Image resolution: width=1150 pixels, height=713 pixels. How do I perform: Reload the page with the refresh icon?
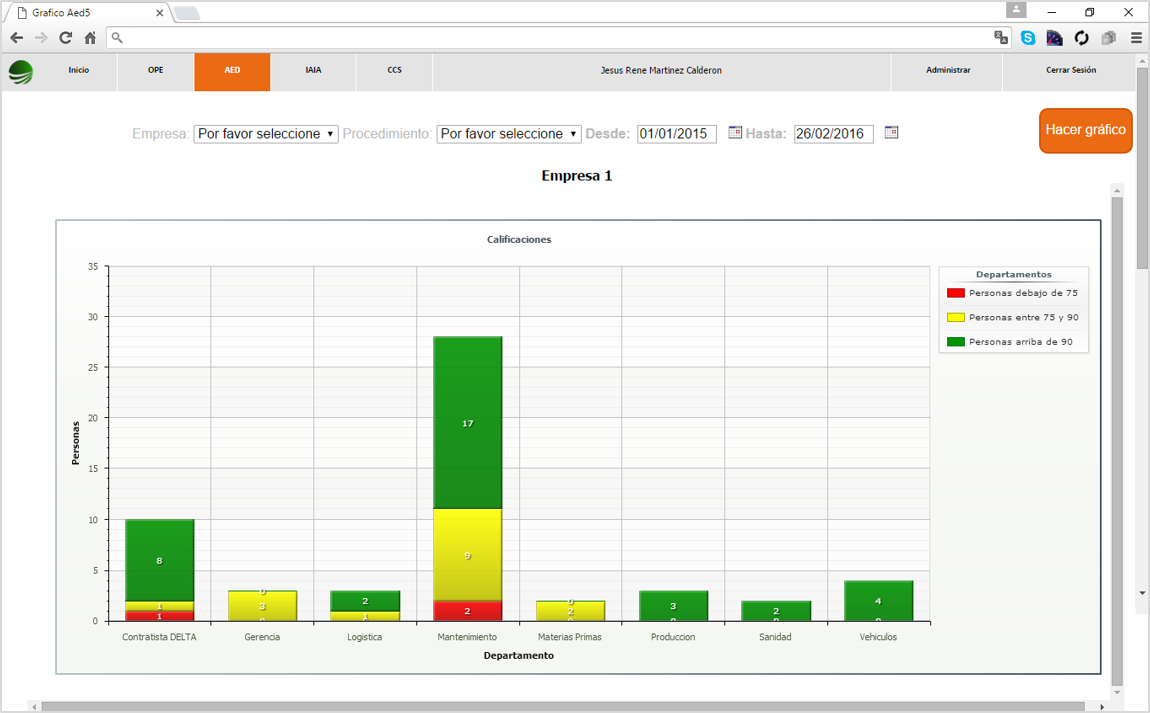coord(65,37)
